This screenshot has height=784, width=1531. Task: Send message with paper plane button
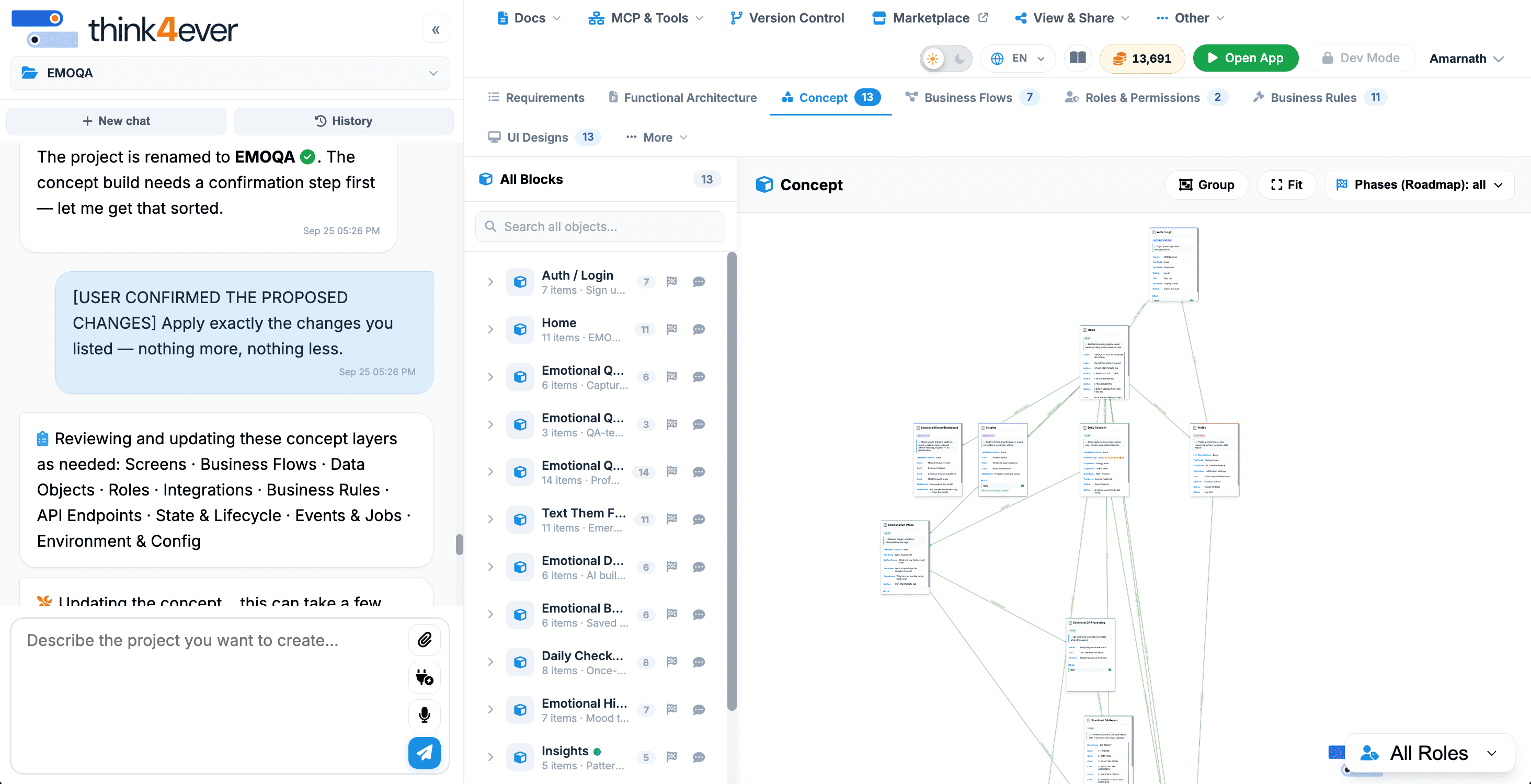(425, 753)
